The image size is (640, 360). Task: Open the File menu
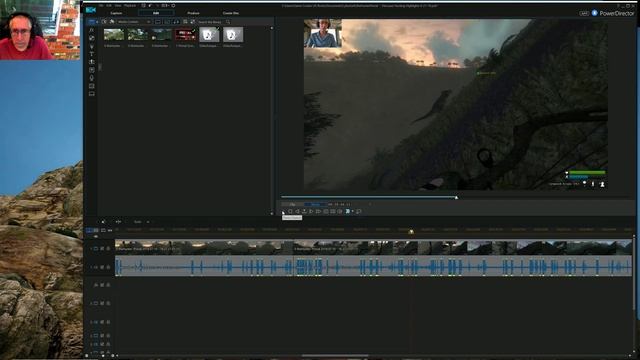click(x=101, y=6)
